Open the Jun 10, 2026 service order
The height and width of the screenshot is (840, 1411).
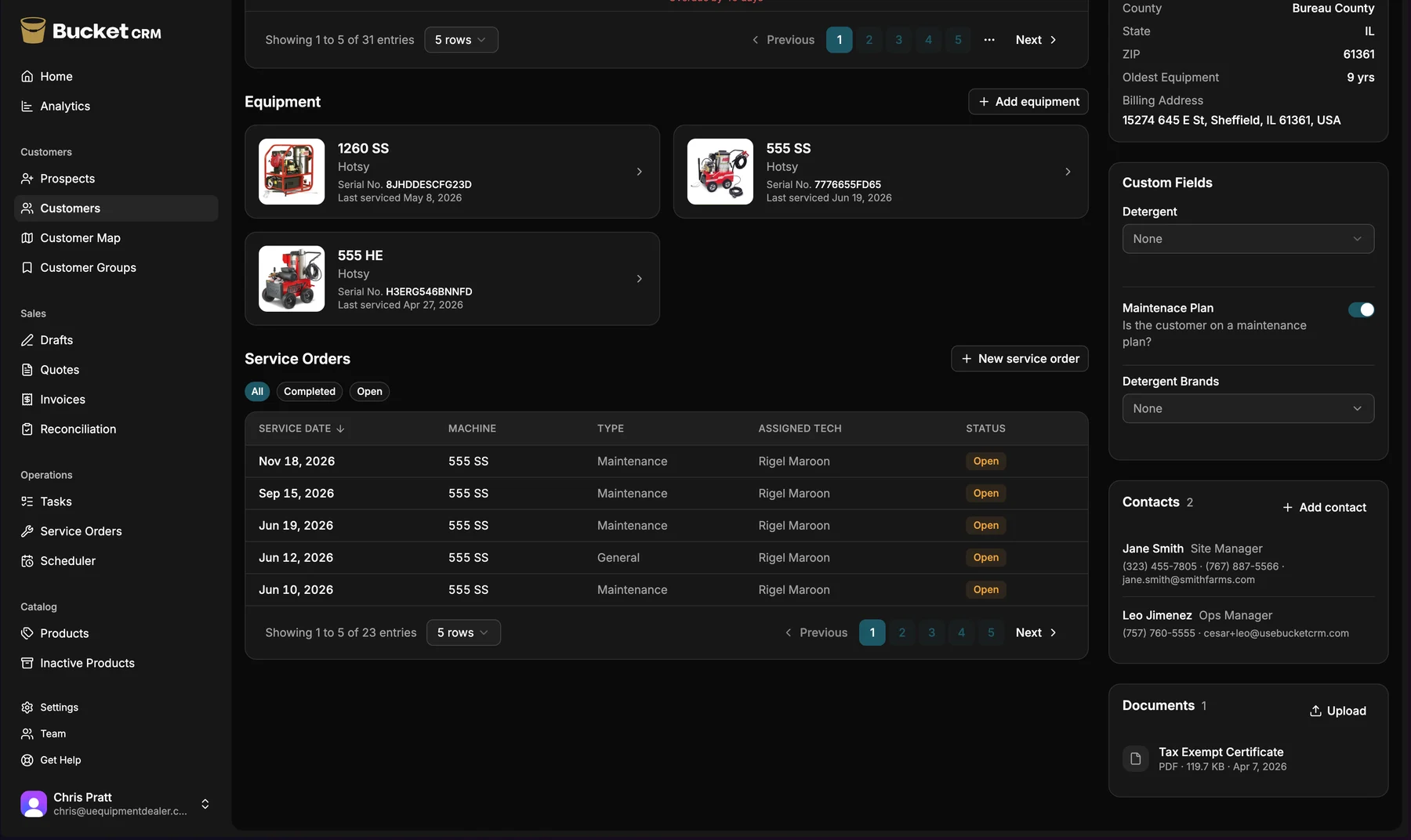(666, 590)
